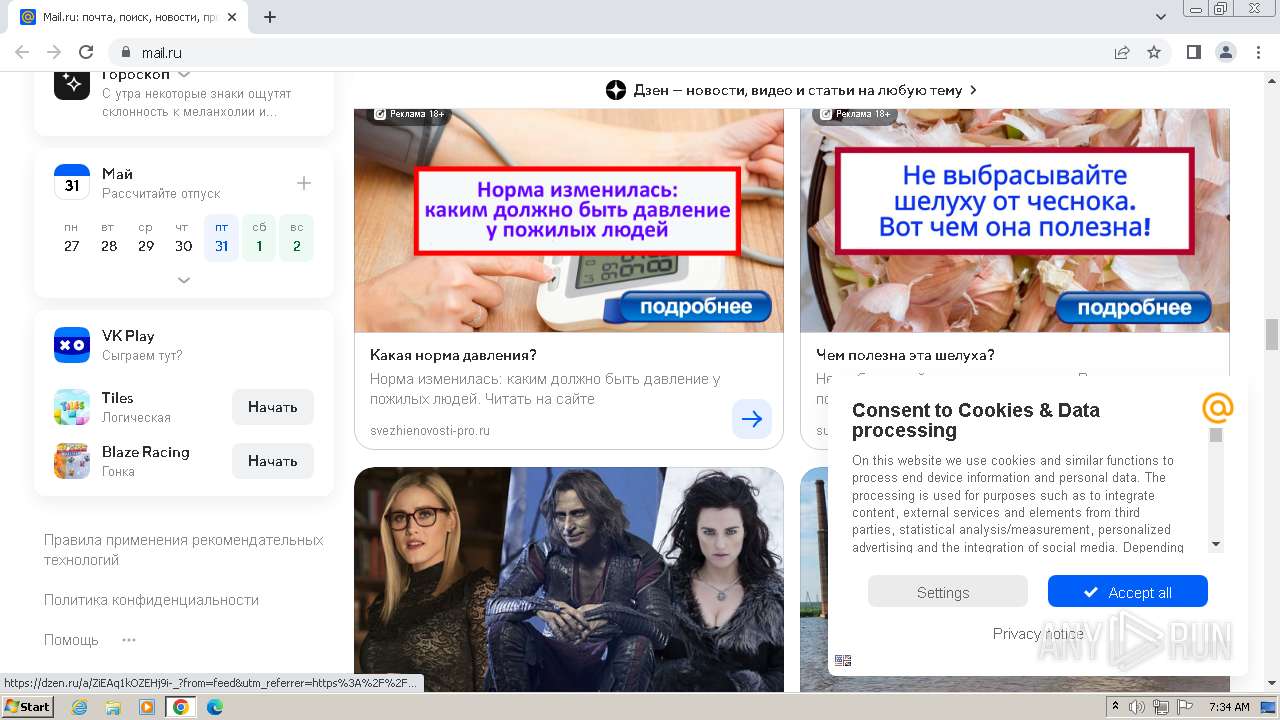
Task: Open the calendar 31 icon
Action: (72, 183)
